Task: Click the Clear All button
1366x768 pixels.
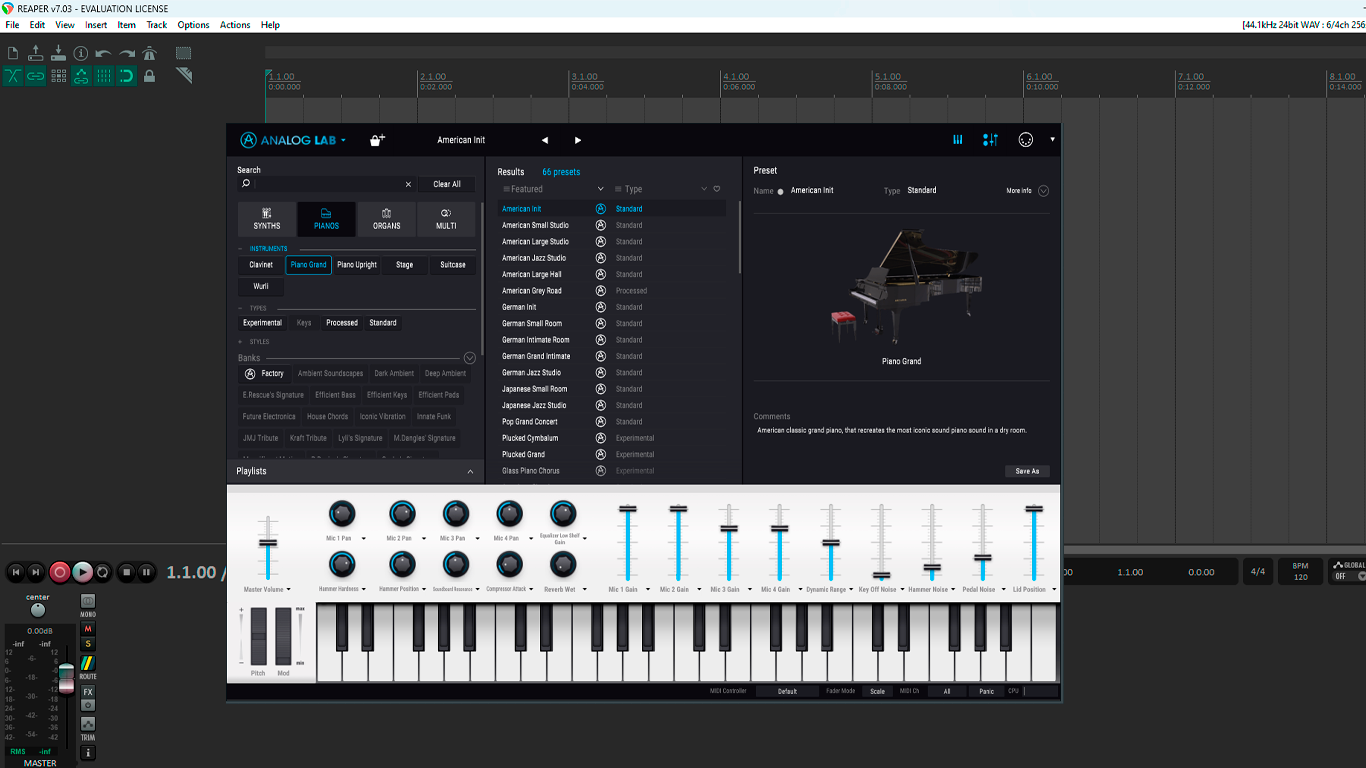Action: [x=447, y=184]
